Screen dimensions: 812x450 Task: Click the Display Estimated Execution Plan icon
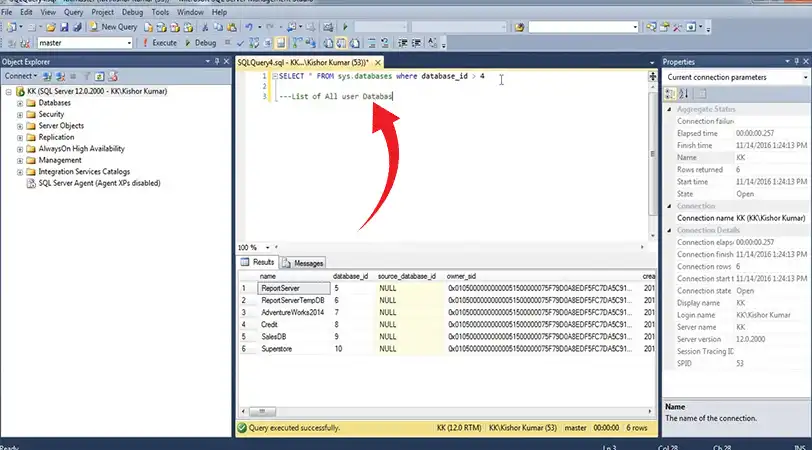coord(254,43)
